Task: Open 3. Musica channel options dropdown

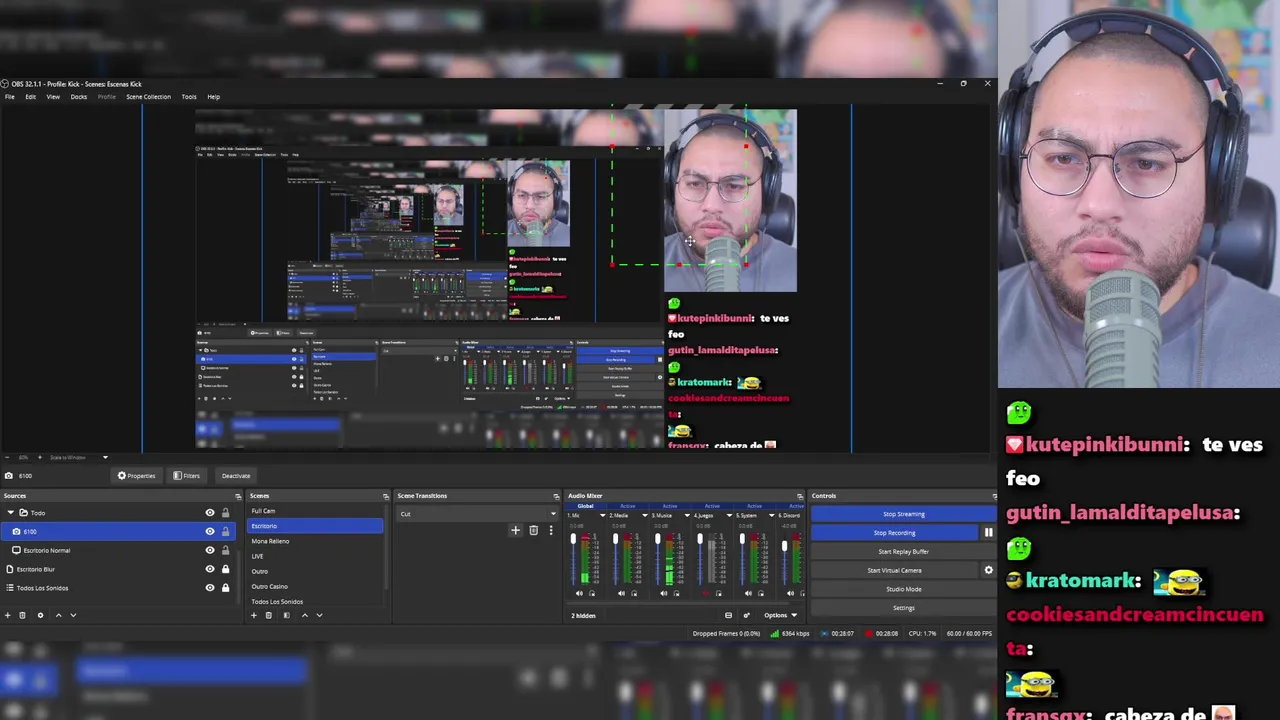Action: [x=687, y=515]
